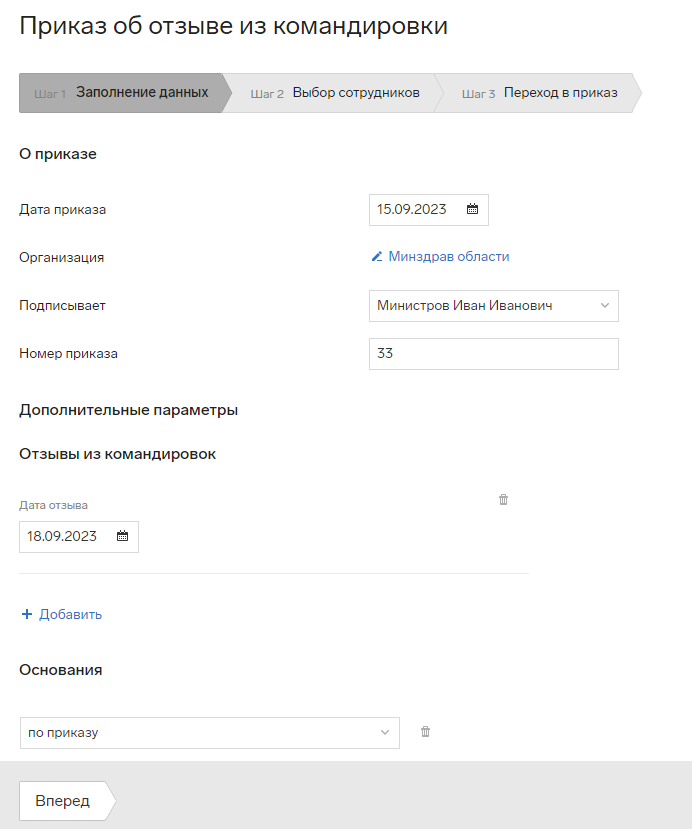Click the Дата отзыва field label
The width and height of the screenshot is (692, 829).
click(53, 505)
